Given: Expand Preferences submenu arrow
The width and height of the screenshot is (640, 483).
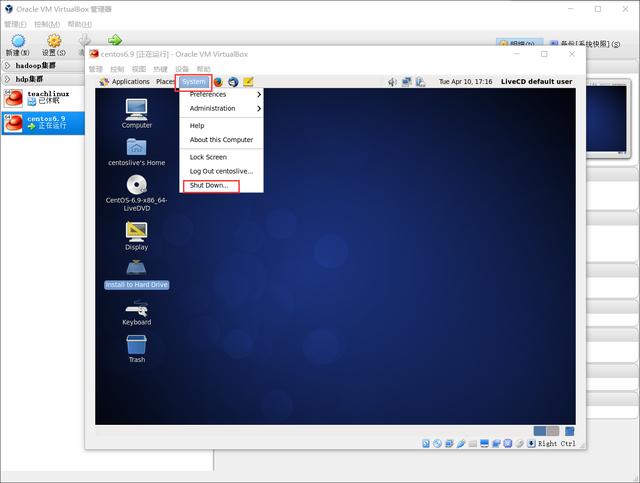Looking at the screenshot, I should [259, 94].
